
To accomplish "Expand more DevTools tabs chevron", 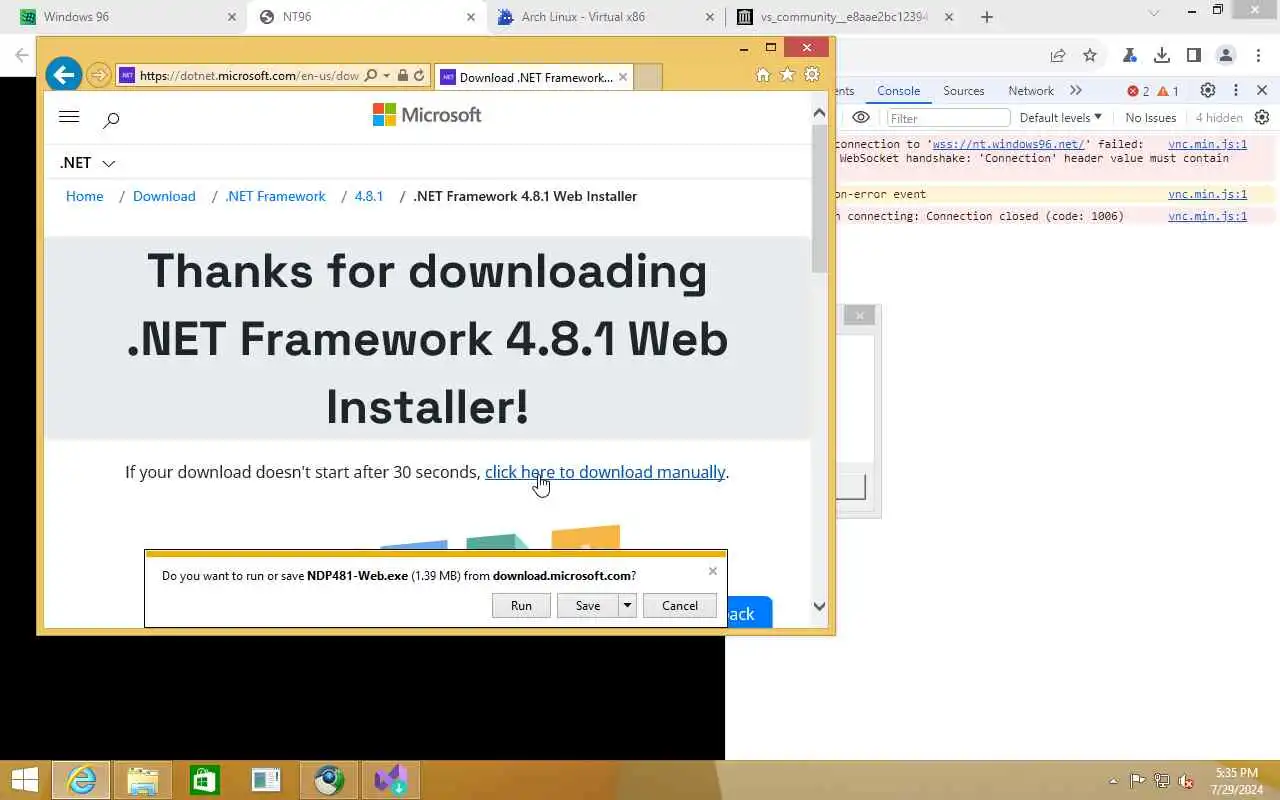I will pyautogui.click(x=1076, y=90).
